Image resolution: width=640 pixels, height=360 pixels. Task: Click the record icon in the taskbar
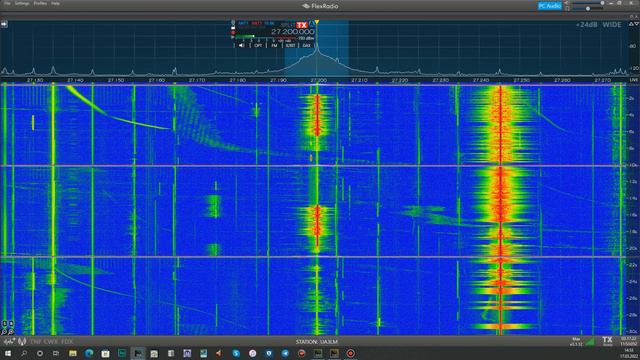[x=350, y=353]
